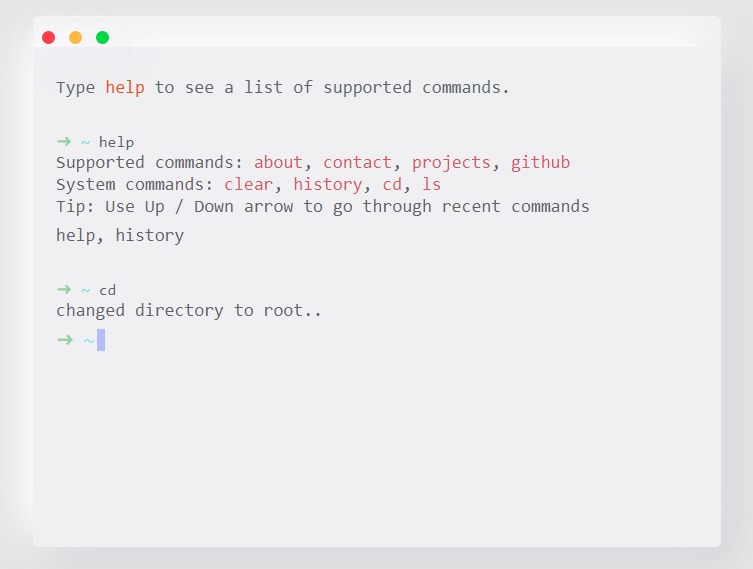Image resolution: width=753 pixels, height=569 pixels.
Task: Click the 'clear' system command
Action: tap(248, 184)
